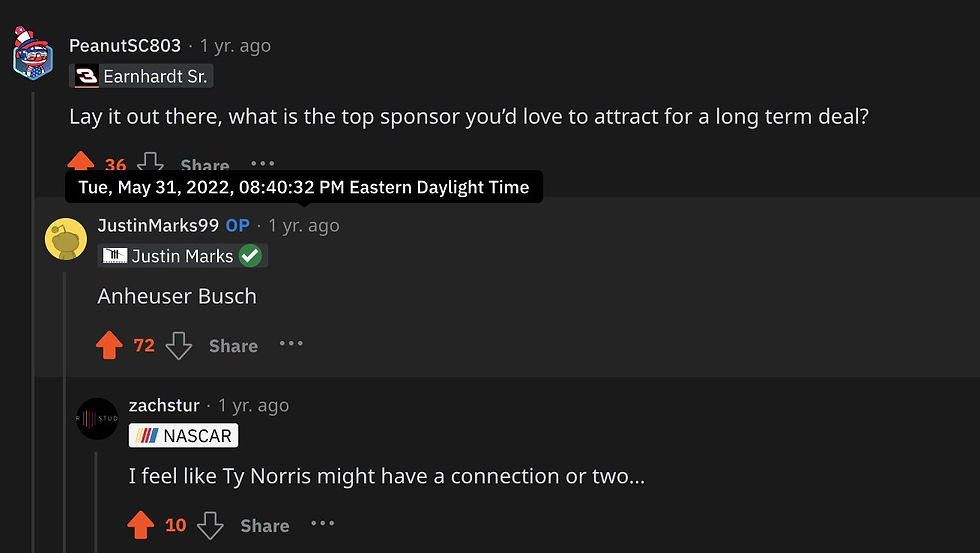This screenshot has width=980, height=553.
Task: Click the Justin Marks verified flair
Action: point(182,256)
